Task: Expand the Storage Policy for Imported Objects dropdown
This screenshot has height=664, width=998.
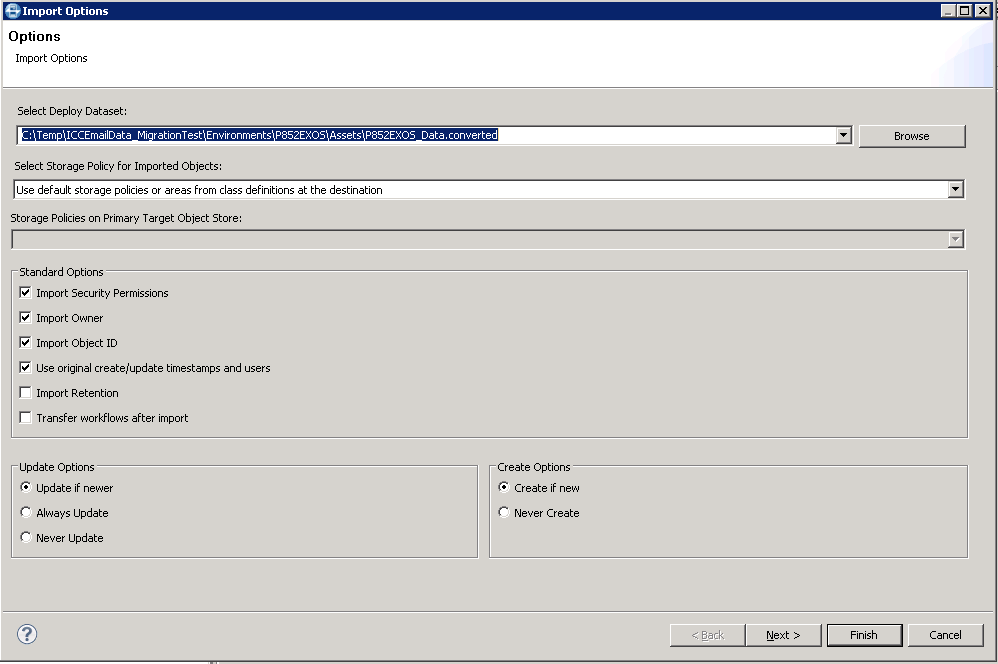Action: point(957,188)
